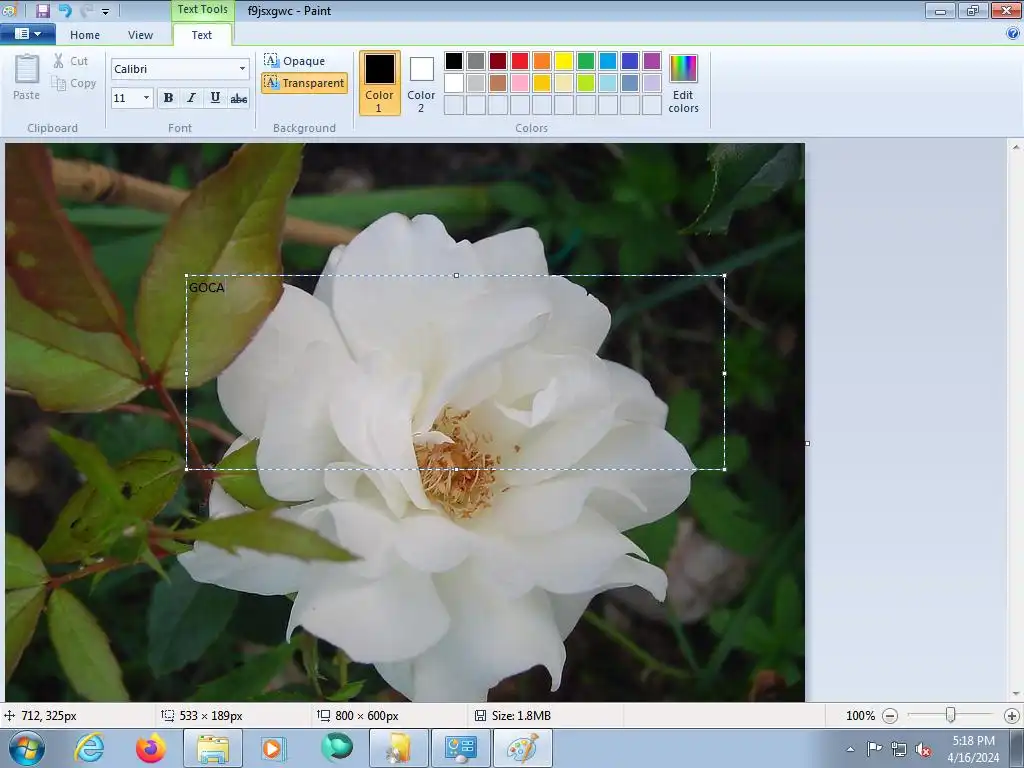This screenshot has width=1024, height=768.
Task: Open Firefox from the taskbar
Action: point(151,748)
